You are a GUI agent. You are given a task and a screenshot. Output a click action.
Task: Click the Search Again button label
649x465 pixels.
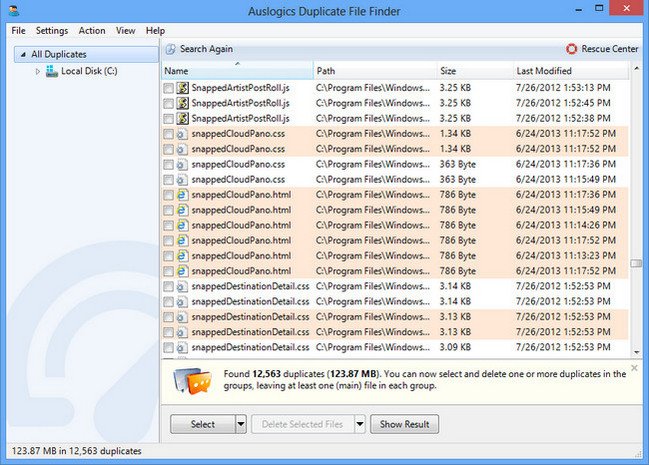206,49
